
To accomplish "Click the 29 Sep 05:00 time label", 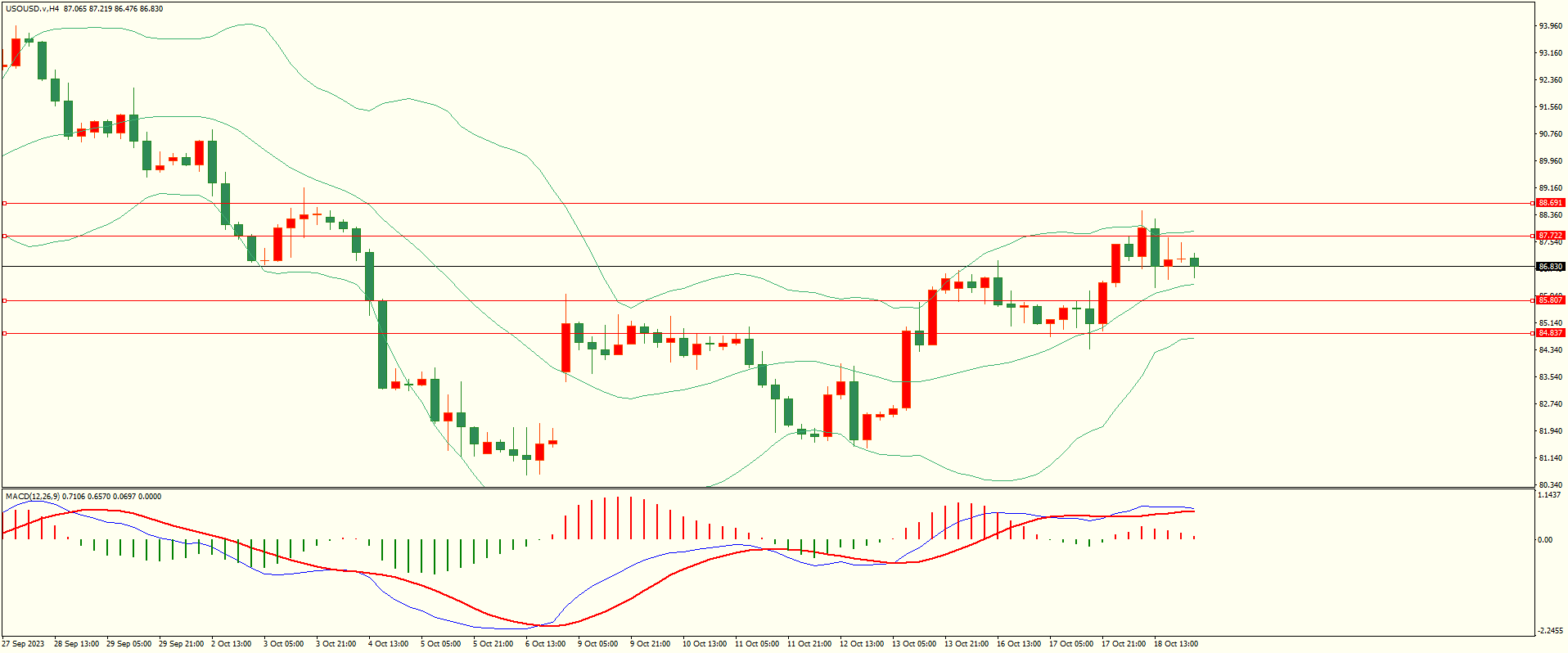I will point(129,644).
